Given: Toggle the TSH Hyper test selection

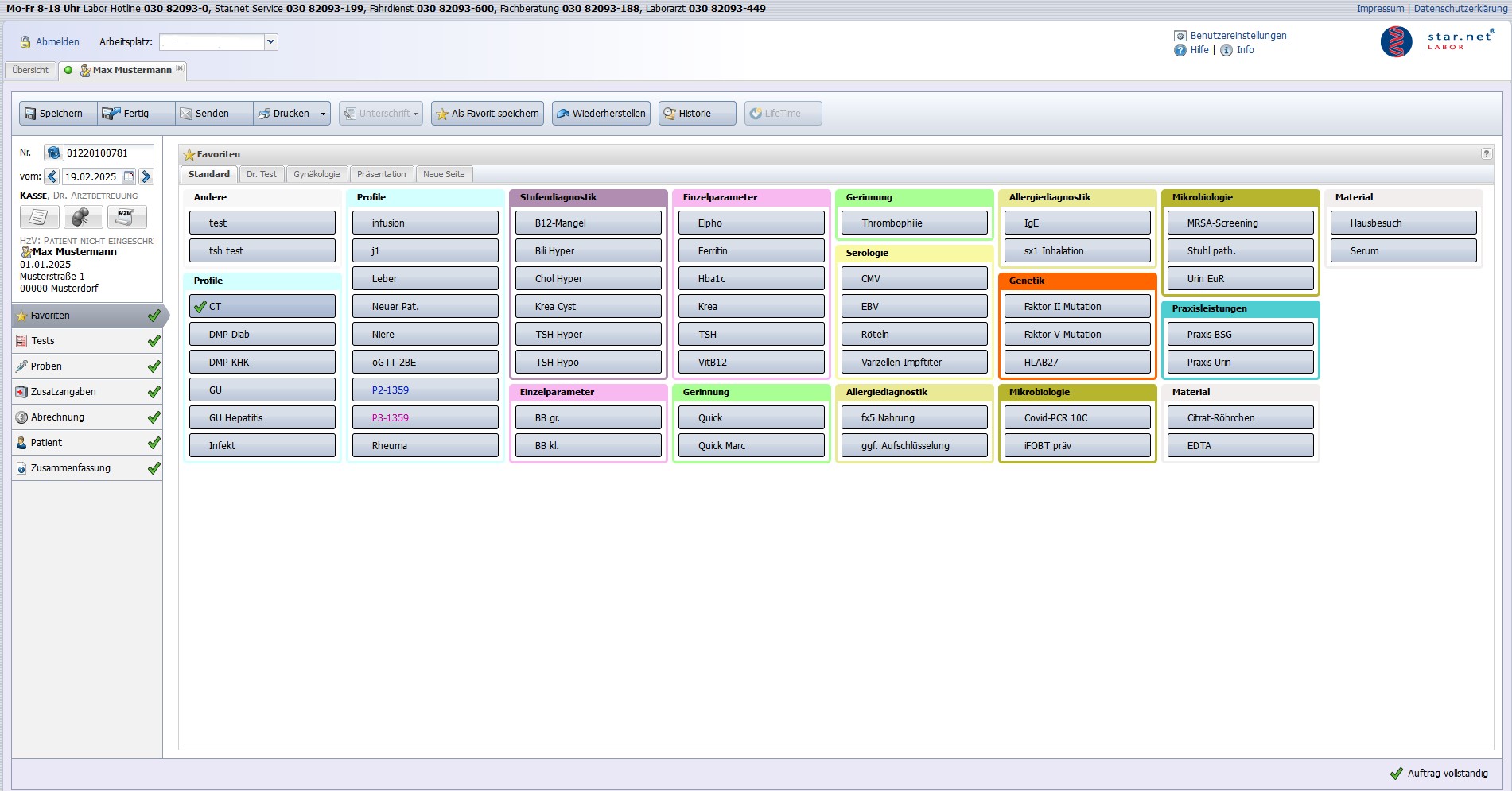Looking at the screenshot, I should (588, 335).
